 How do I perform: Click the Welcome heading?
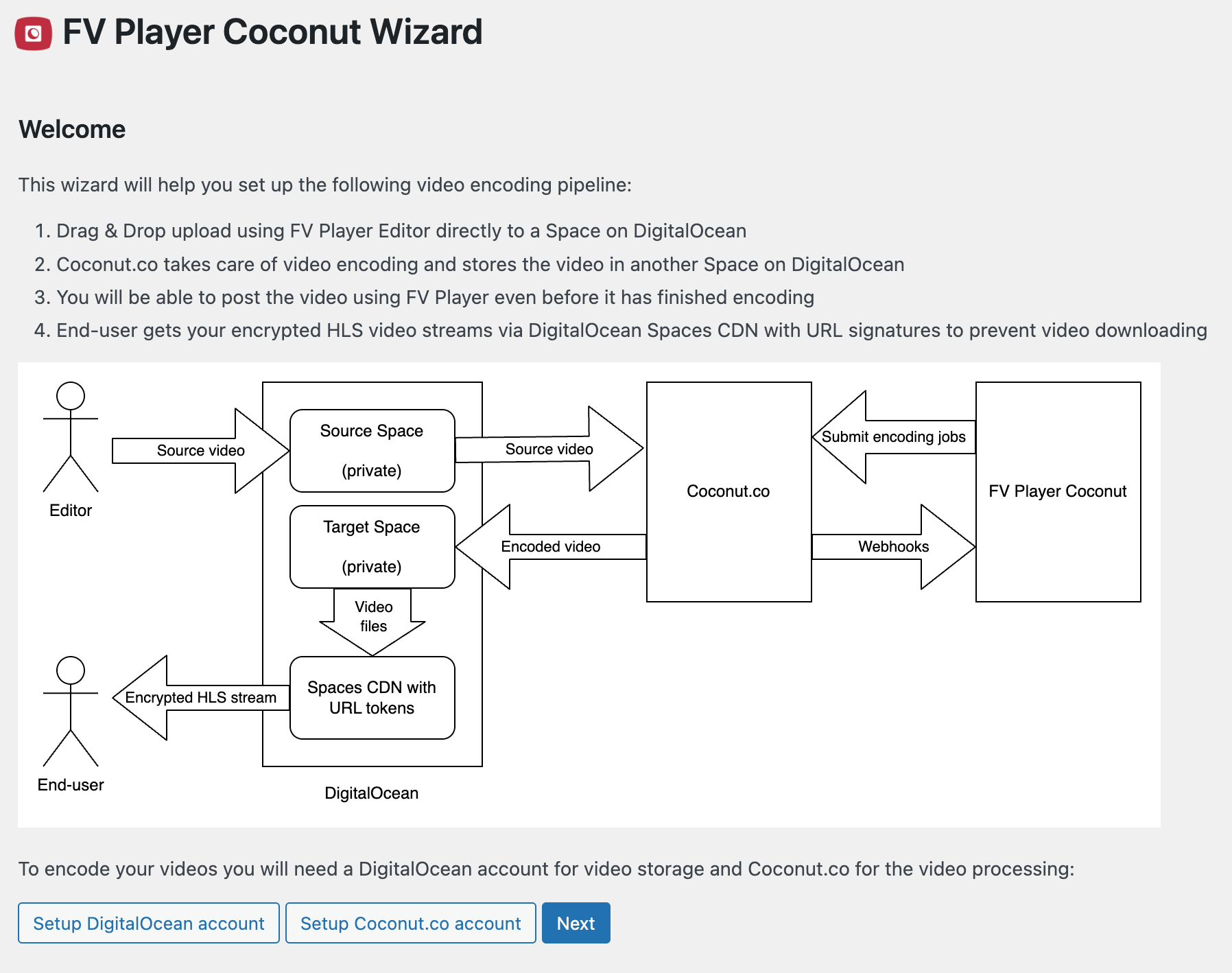tap(72, 130)
